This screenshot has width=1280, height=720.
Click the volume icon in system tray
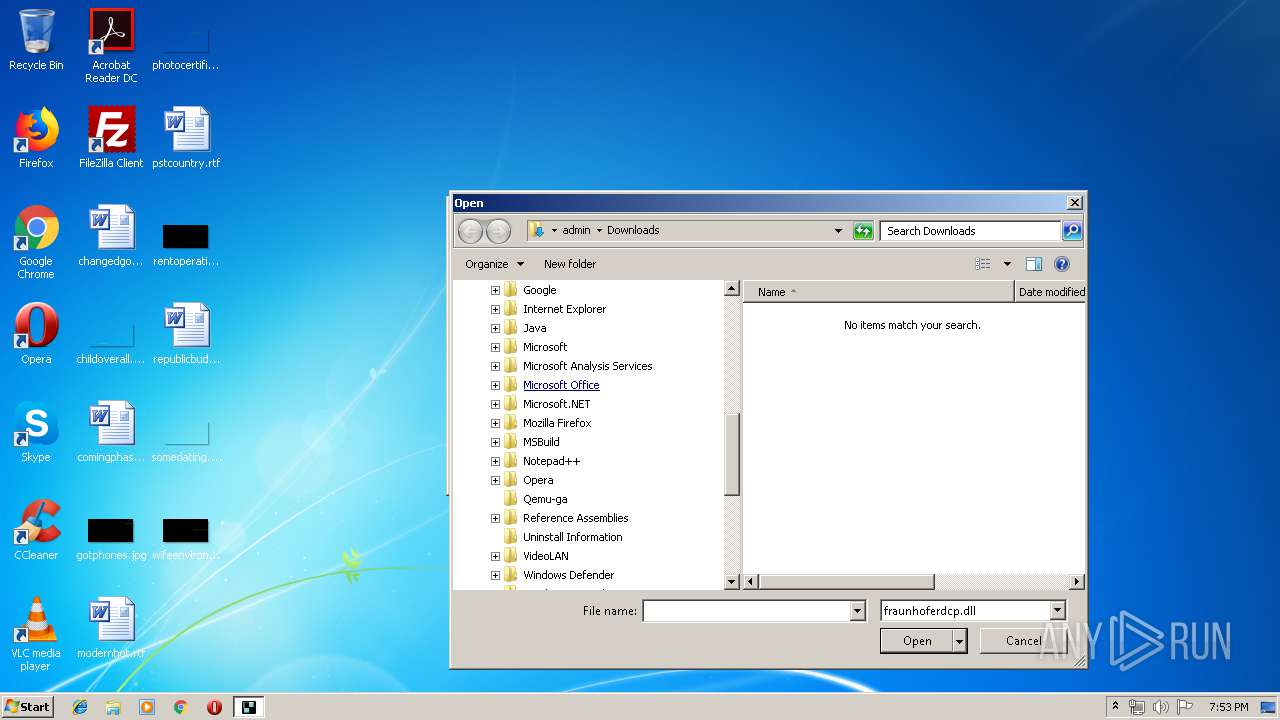point(1160,707)
